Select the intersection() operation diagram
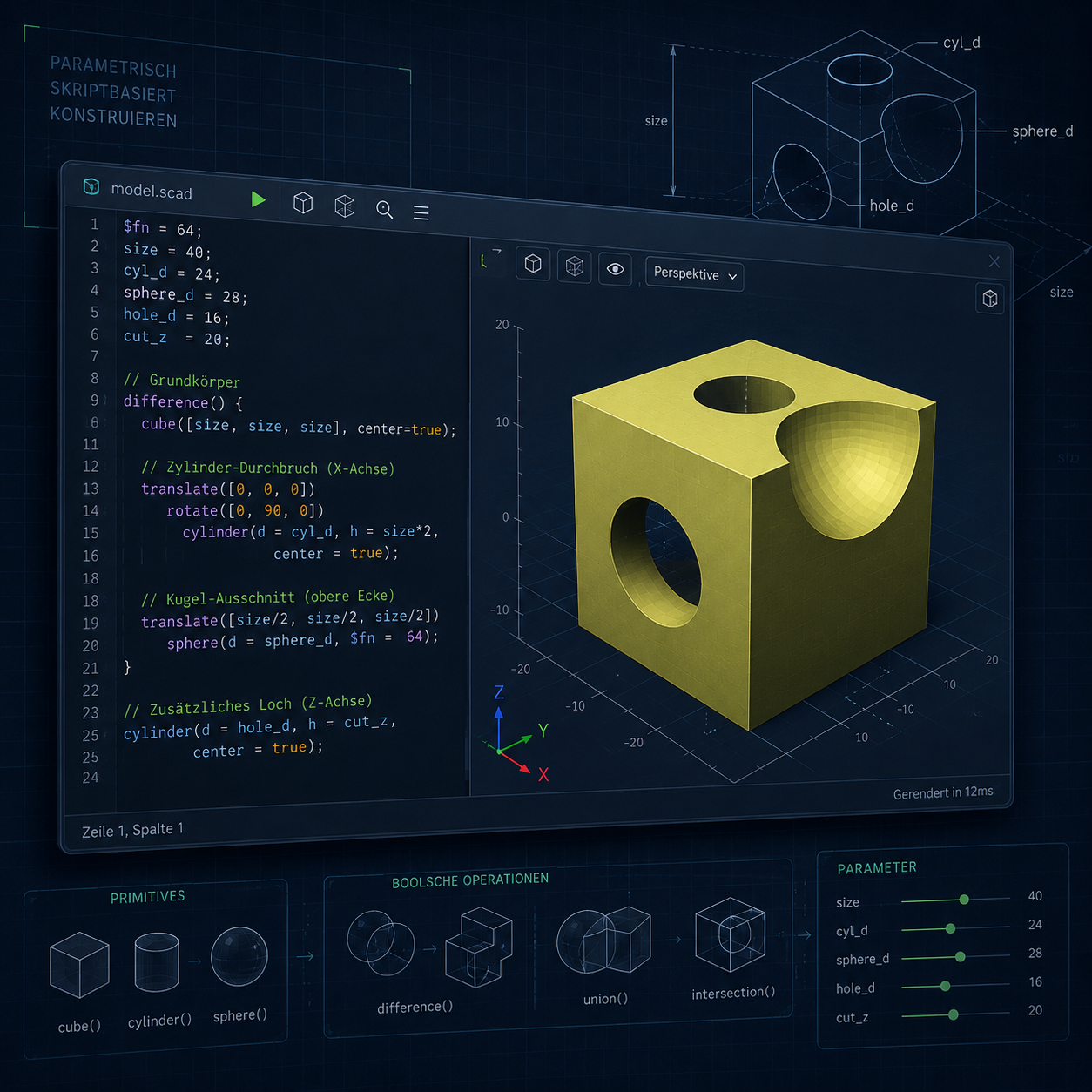The width and height of the screenshot is (1092, 1092). tap(731, 935)
